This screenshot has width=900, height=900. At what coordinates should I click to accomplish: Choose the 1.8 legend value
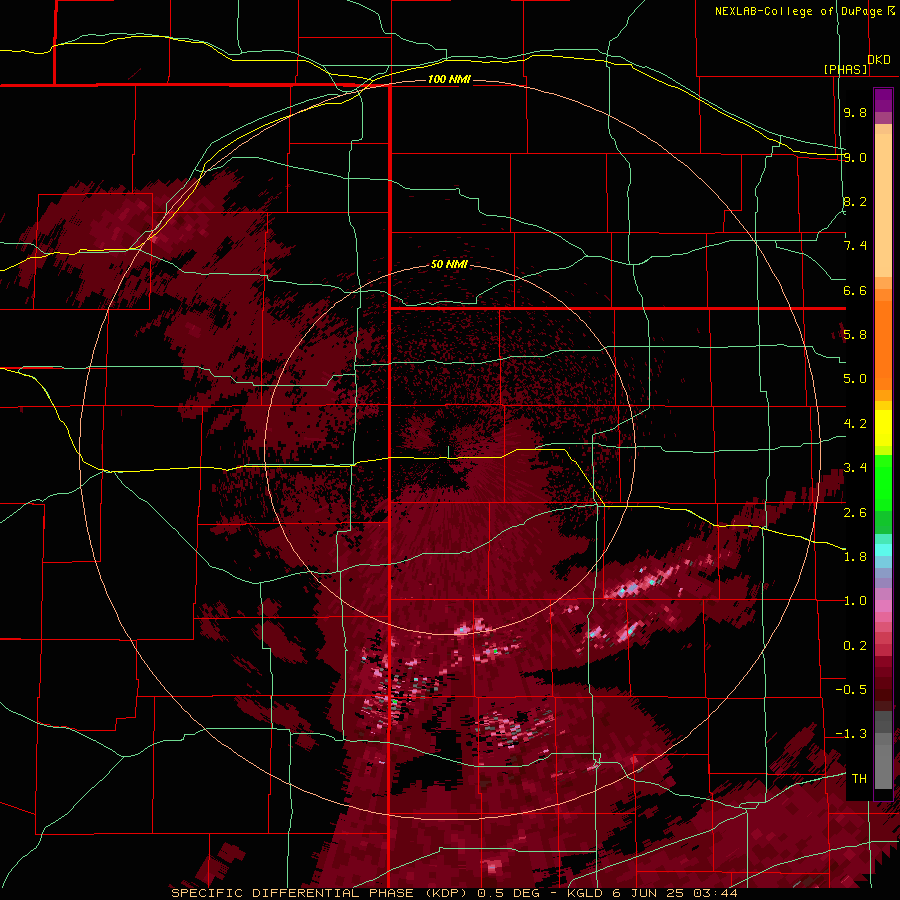click(855, 557)
